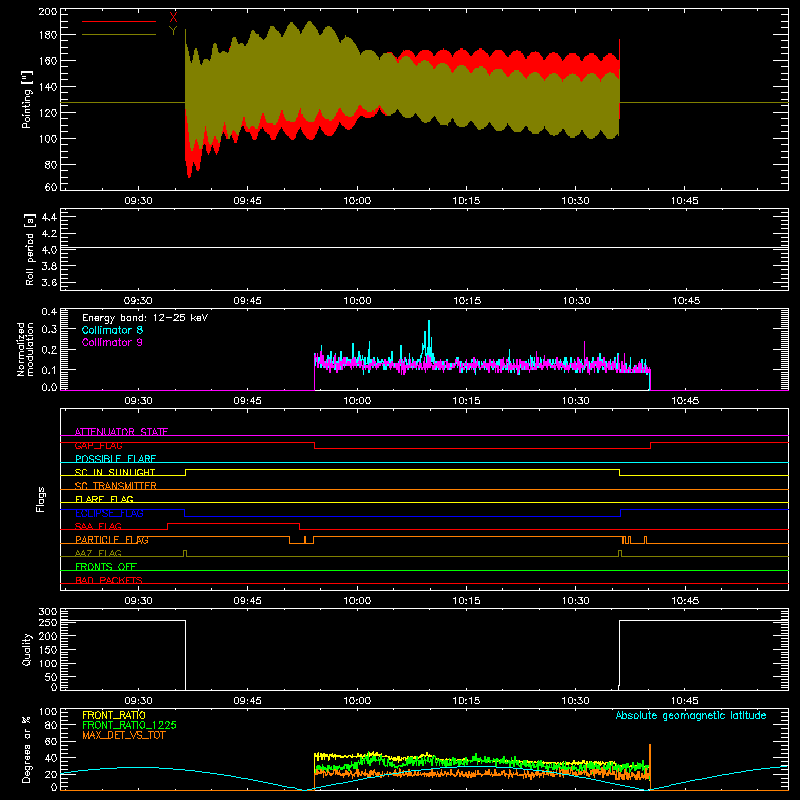800x800 pixels.
Task: Click the "3.6" value on Roll period axis
Action: pyautogui.click(x=49, y=283)
